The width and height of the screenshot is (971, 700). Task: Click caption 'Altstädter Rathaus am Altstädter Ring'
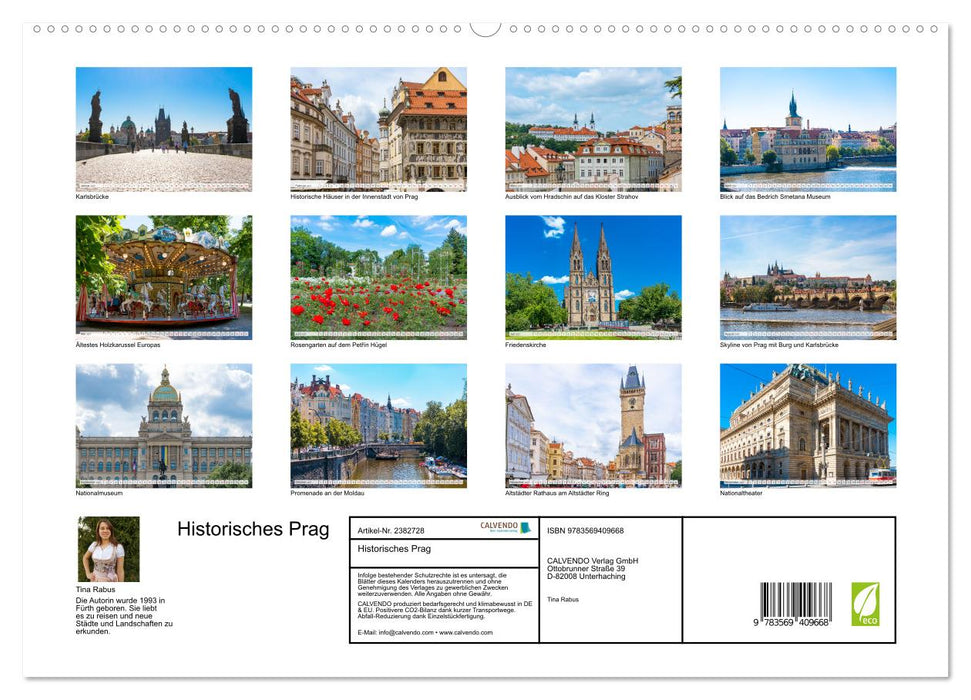tap(557, 493)
